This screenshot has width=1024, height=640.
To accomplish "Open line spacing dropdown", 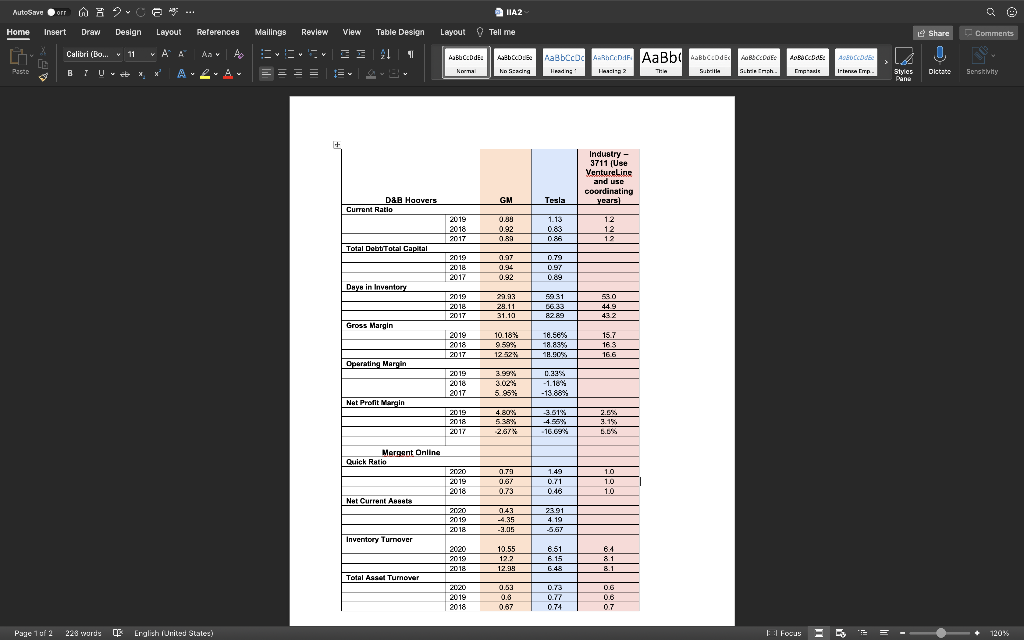I will point(342,74).
